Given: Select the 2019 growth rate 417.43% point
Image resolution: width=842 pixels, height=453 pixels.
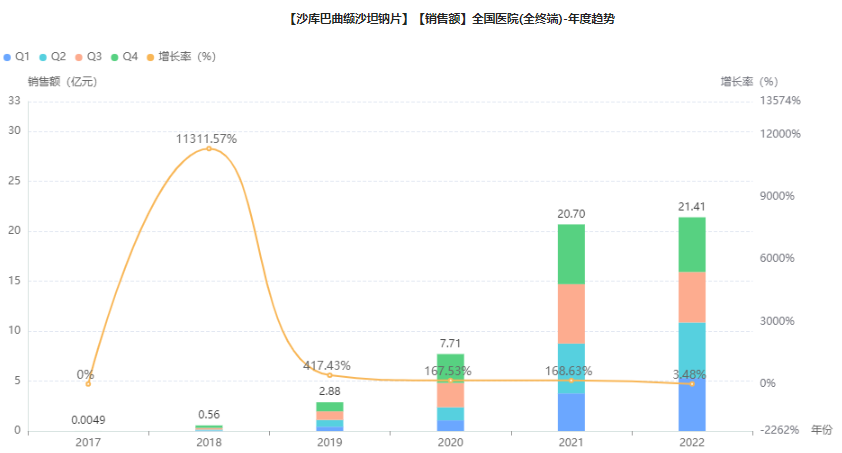Looking at the screenshot, I should (x=330, y=375).
